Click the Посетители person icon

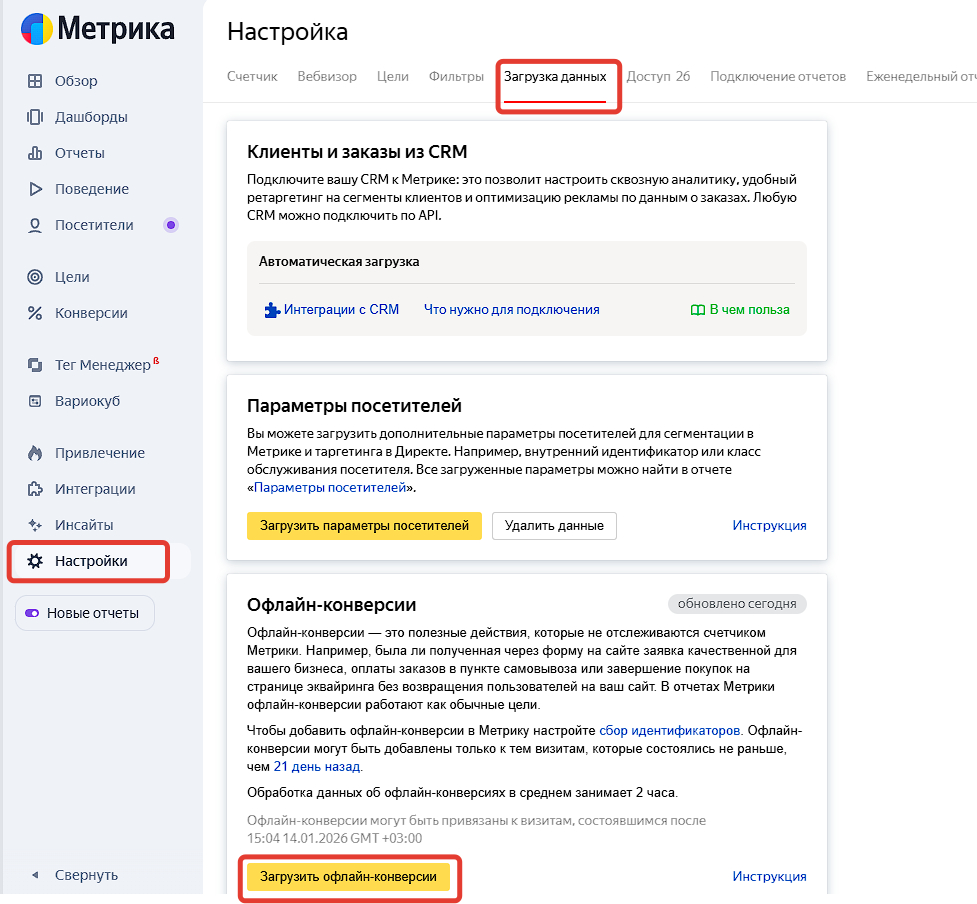(35, 226)
